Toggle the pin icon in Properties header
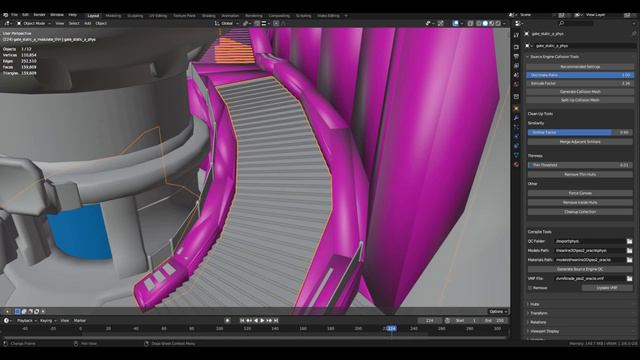 click(x=633, y=34)
